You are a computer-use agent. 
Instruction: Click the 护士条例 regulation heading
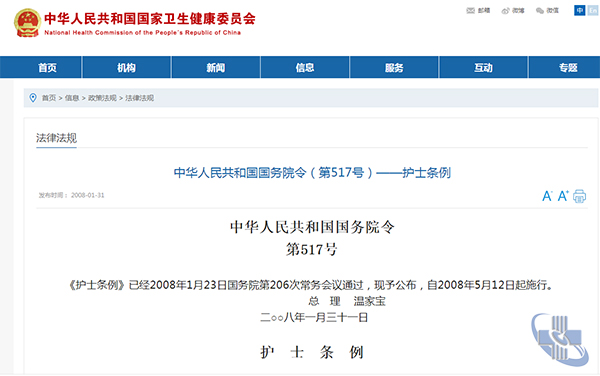[x=312, y=352]
